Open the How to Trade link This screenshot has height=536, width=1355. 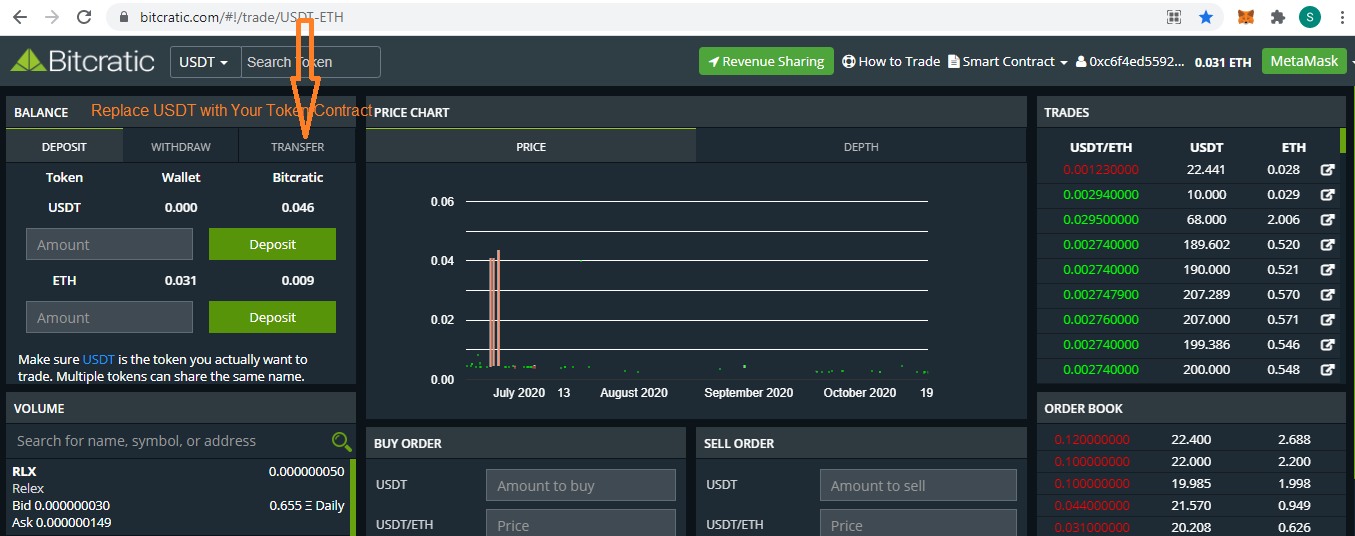click(891, 62)
